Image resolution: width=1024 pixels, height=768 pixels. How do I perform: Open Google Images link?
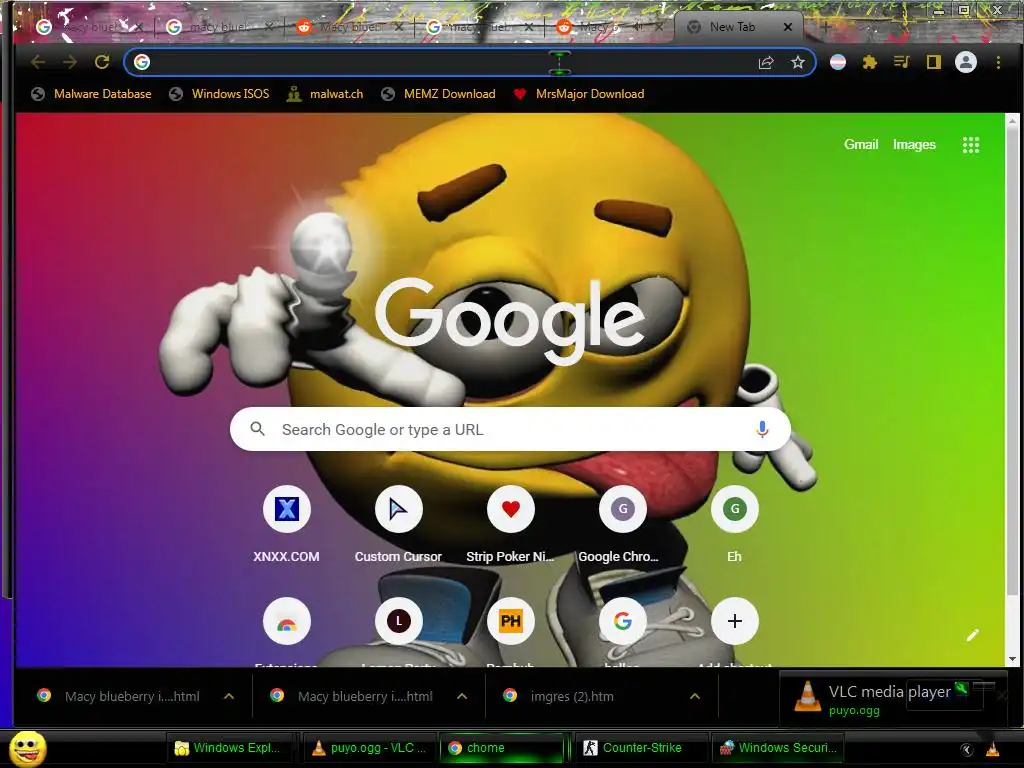click(914, 144)
